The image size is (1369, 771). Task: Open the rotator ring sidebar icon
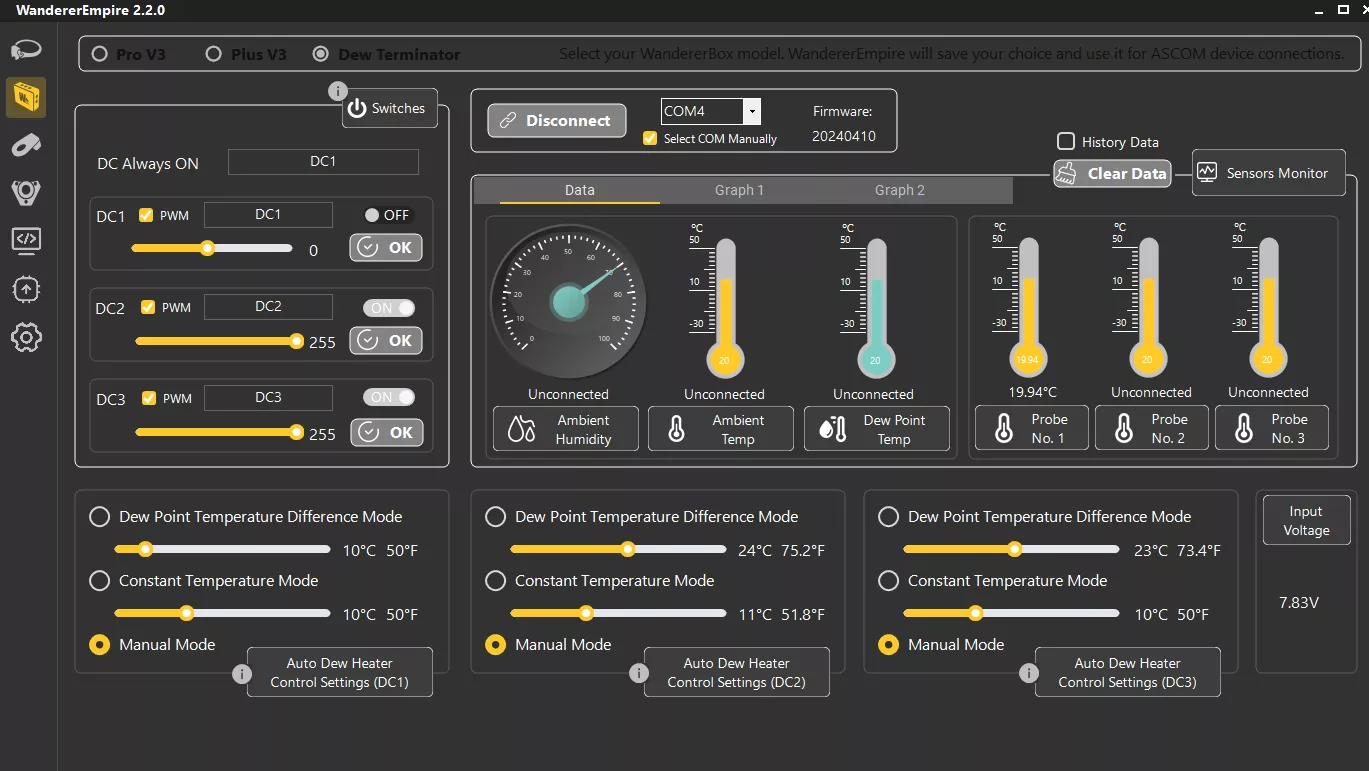pos(26,49)
